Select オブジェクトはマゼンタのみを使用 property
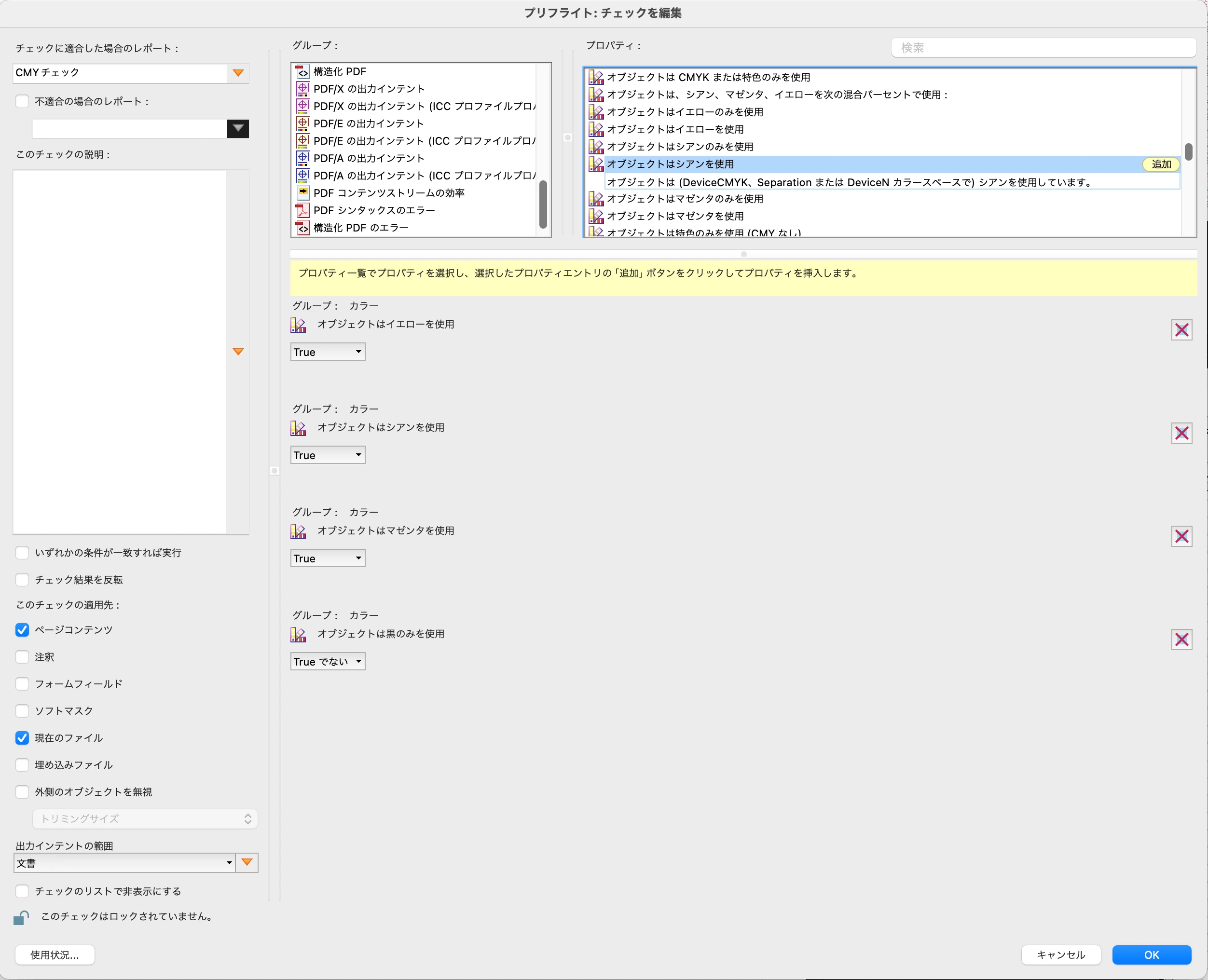The height and width of the screenshot is (980, 1208). [685, 199]
